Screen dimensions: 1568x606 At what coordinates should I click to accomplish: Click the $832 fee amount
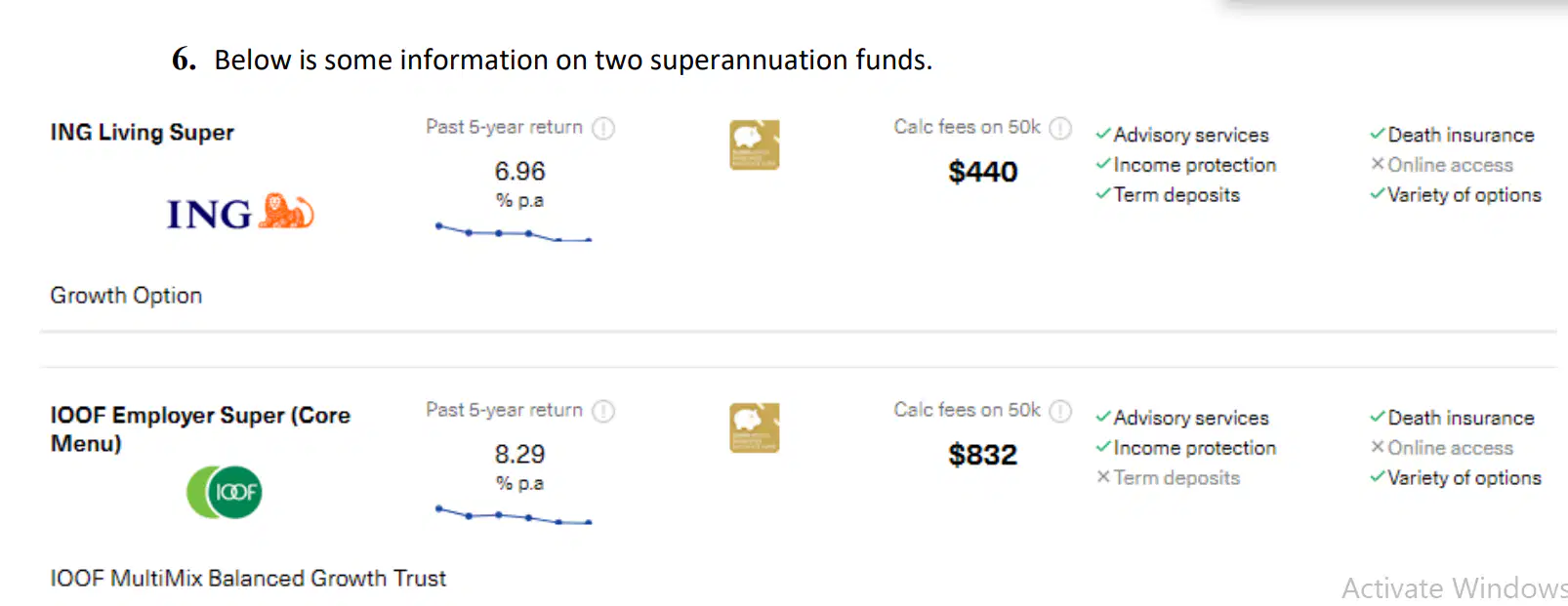[983, 455]
